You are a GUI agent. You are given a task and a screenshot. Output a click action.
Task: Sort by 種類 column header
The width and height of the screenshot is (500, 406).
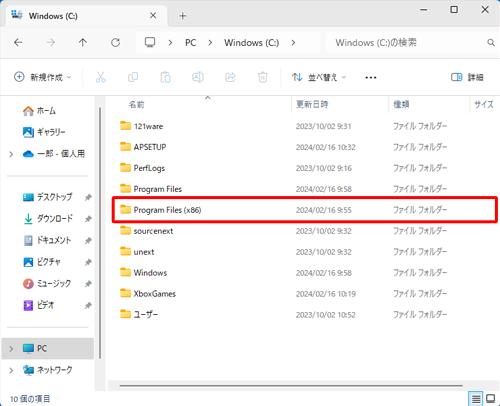[x=401, y=104]
